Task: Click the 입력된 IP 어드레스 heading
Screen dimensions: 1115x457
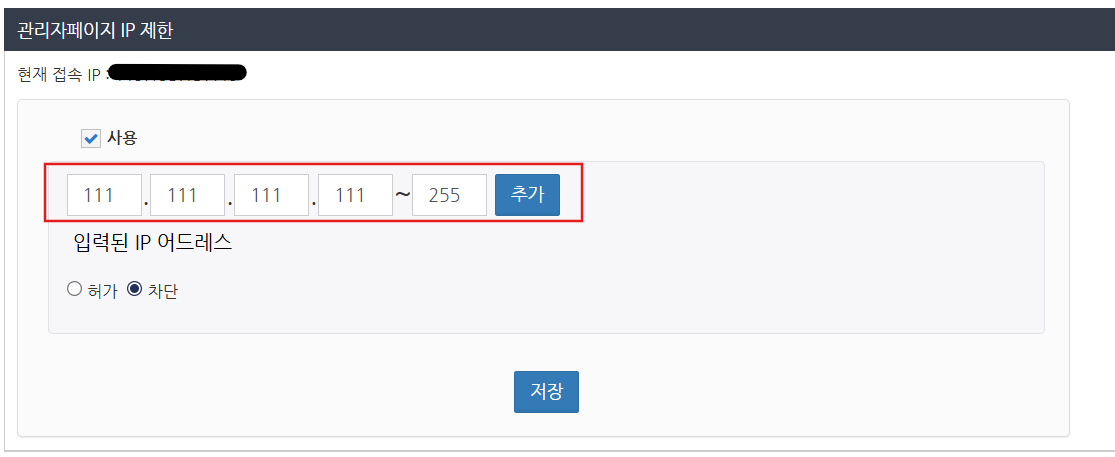Action: coord(153,243)
